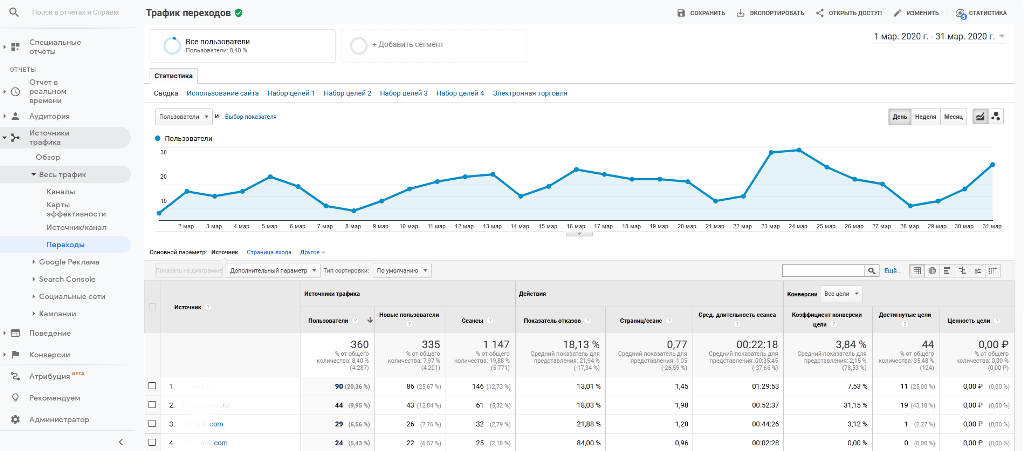Click the Рекомендуем lightbulb icon
The image size is (1024, 451).
coord(15,398)
